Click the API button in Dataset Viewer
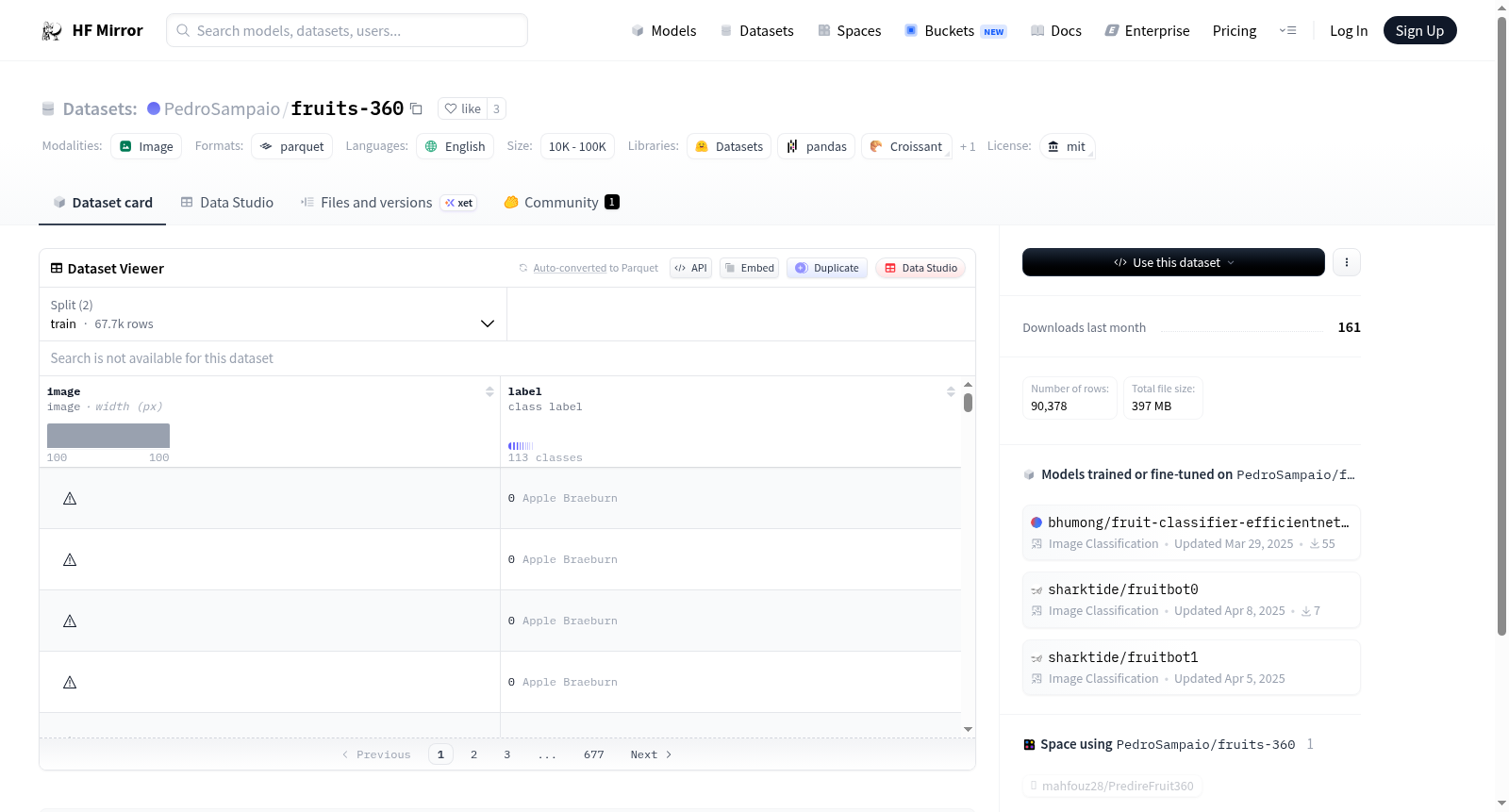Image resolution: width=1509 pixels, height=812 pixels. (690, 268)
